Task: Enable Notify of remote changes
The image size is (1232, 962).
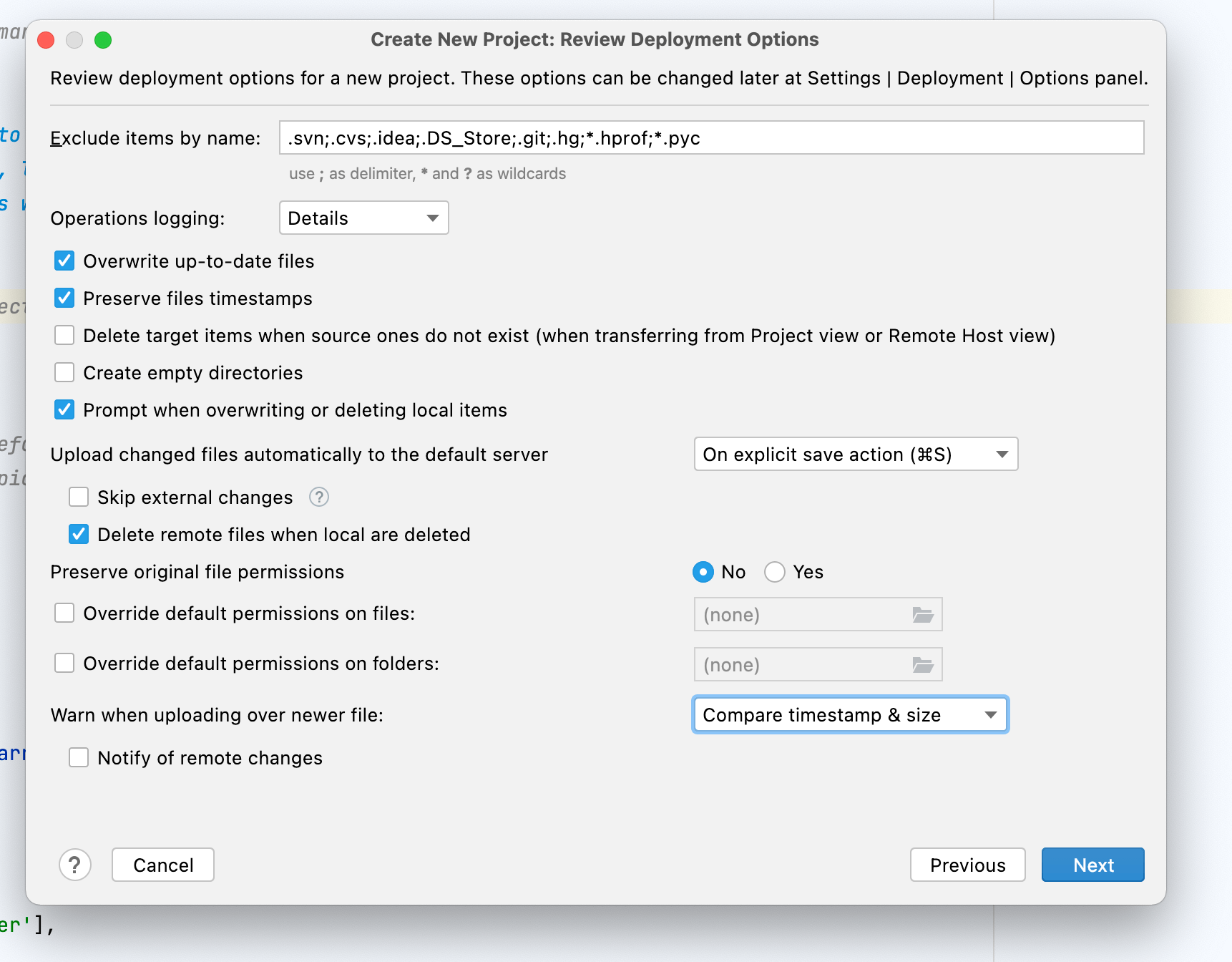Action: 79,757
